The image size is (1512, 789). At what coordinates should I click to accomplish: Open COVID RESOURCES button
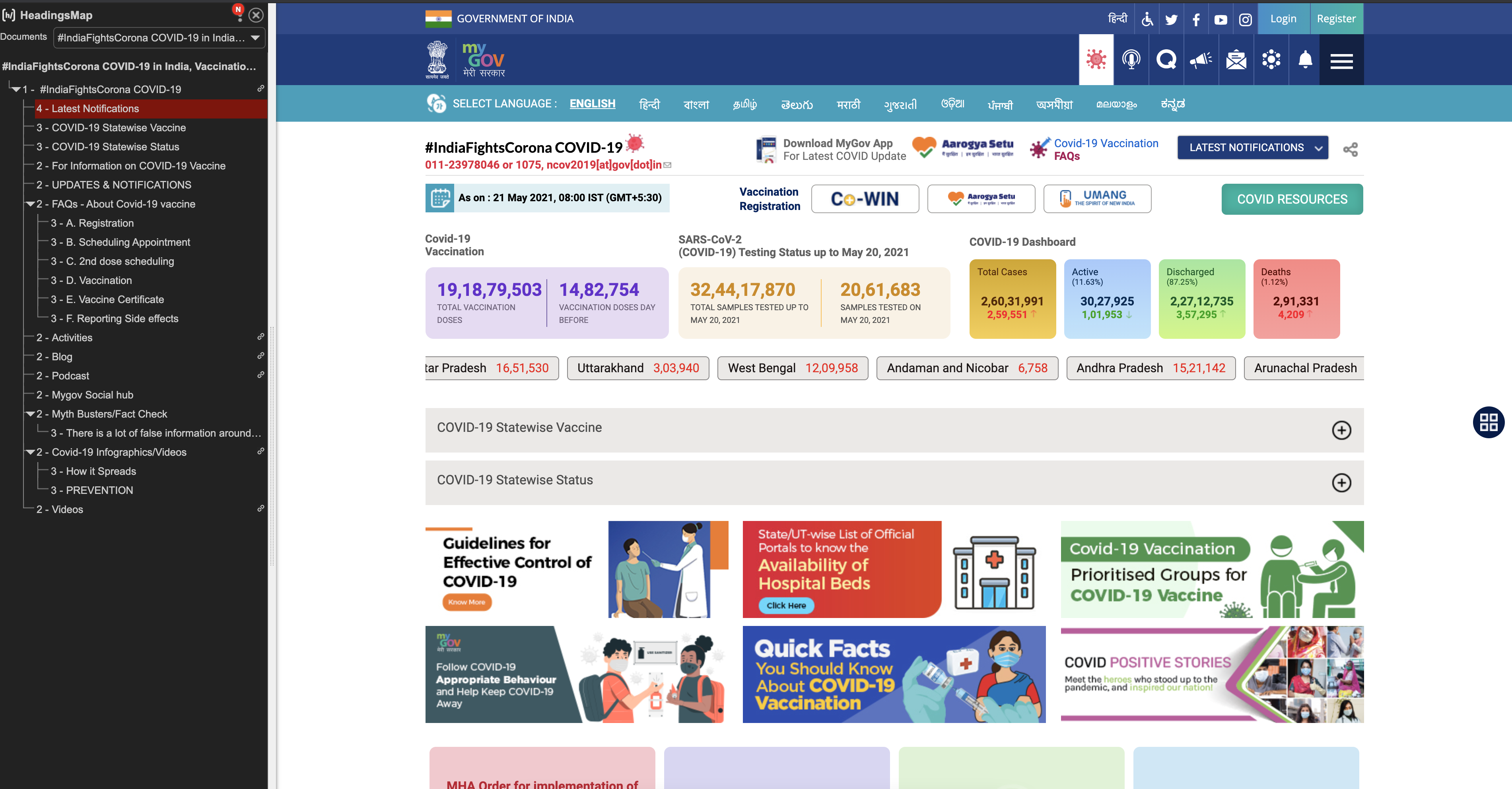coord(1292,199)
